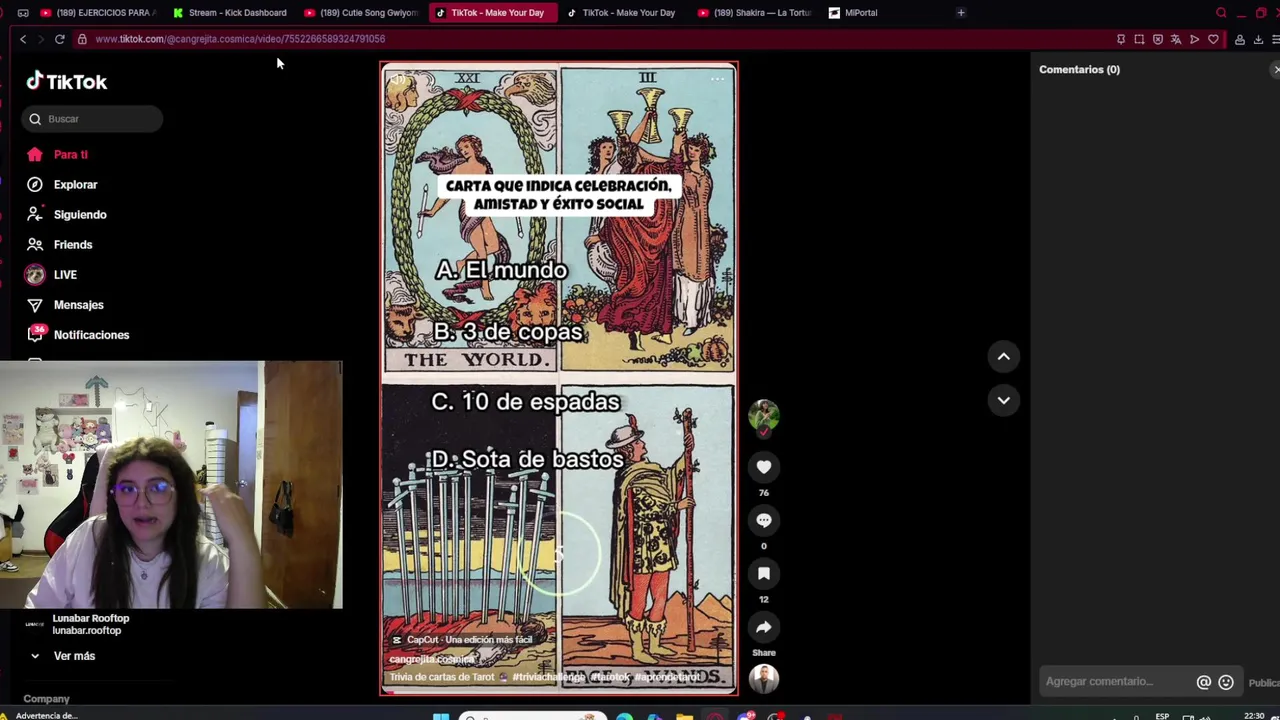
Task: Click the Windows Start button
Action: 441,716
